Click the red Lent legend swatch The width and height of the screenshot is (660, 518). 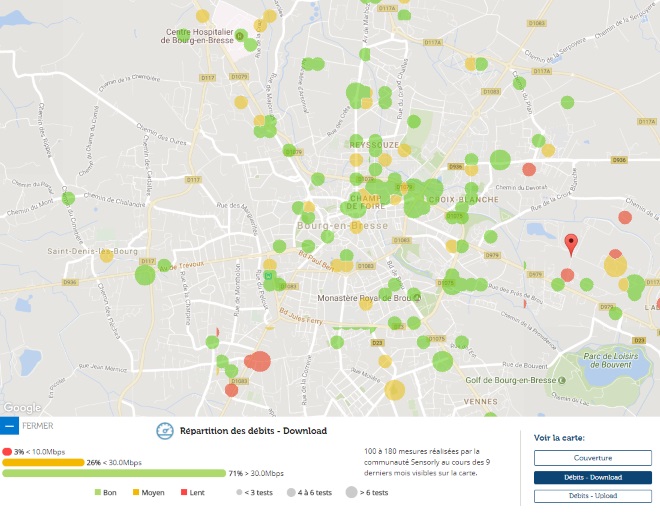point(183,493)
